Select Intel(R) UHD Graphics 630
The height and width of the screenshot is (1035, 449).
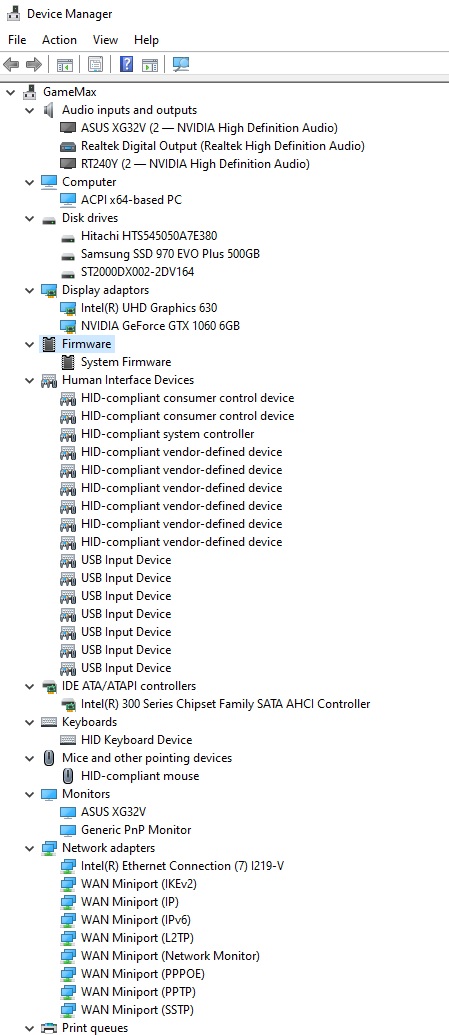pos(149,308)
